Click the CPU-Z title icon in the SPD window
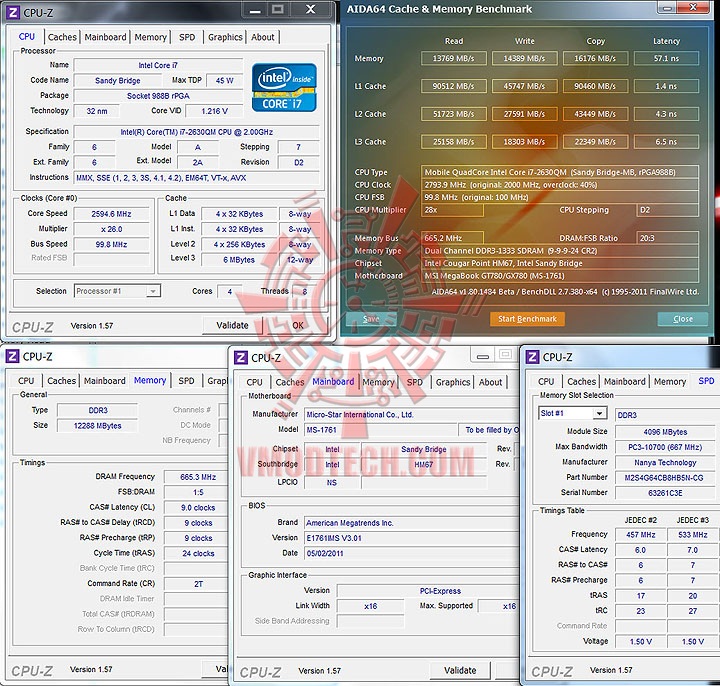 532,357
